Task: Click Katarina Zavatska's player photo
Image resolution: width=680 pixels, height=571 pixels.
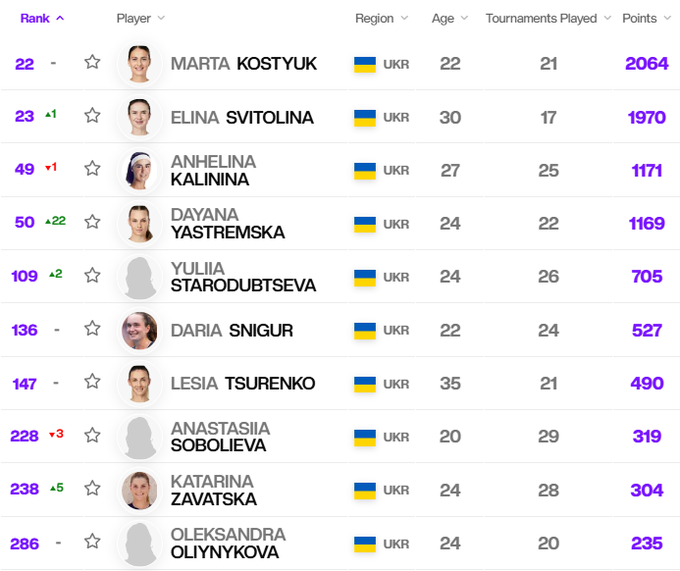Action: tap(139, 490)
